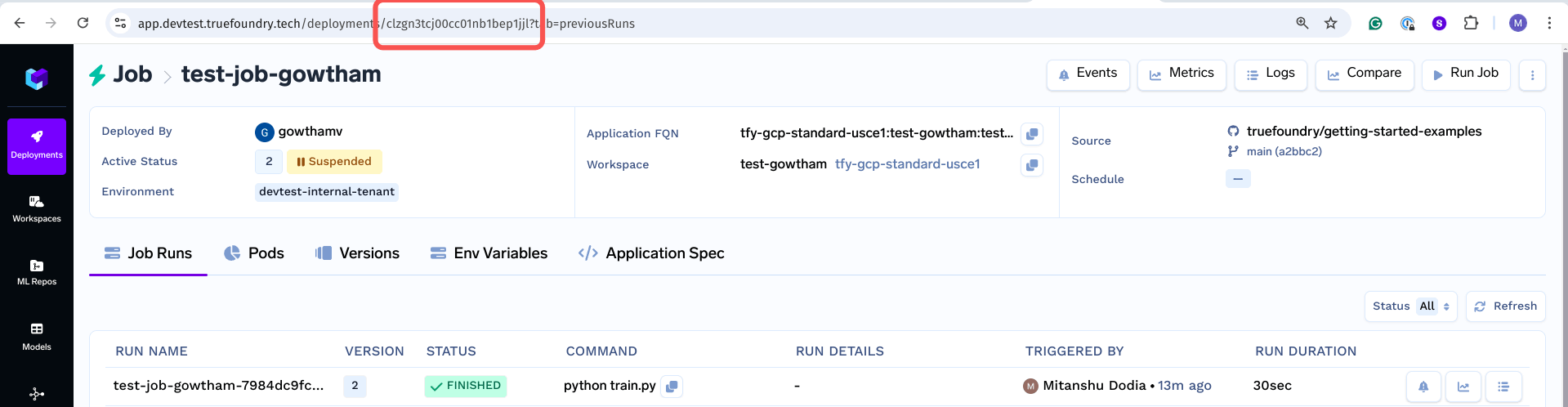Click the COMMAND column header
This screenshot has height=407, width=1568.
pyautogui.click(x=601, y=351)
